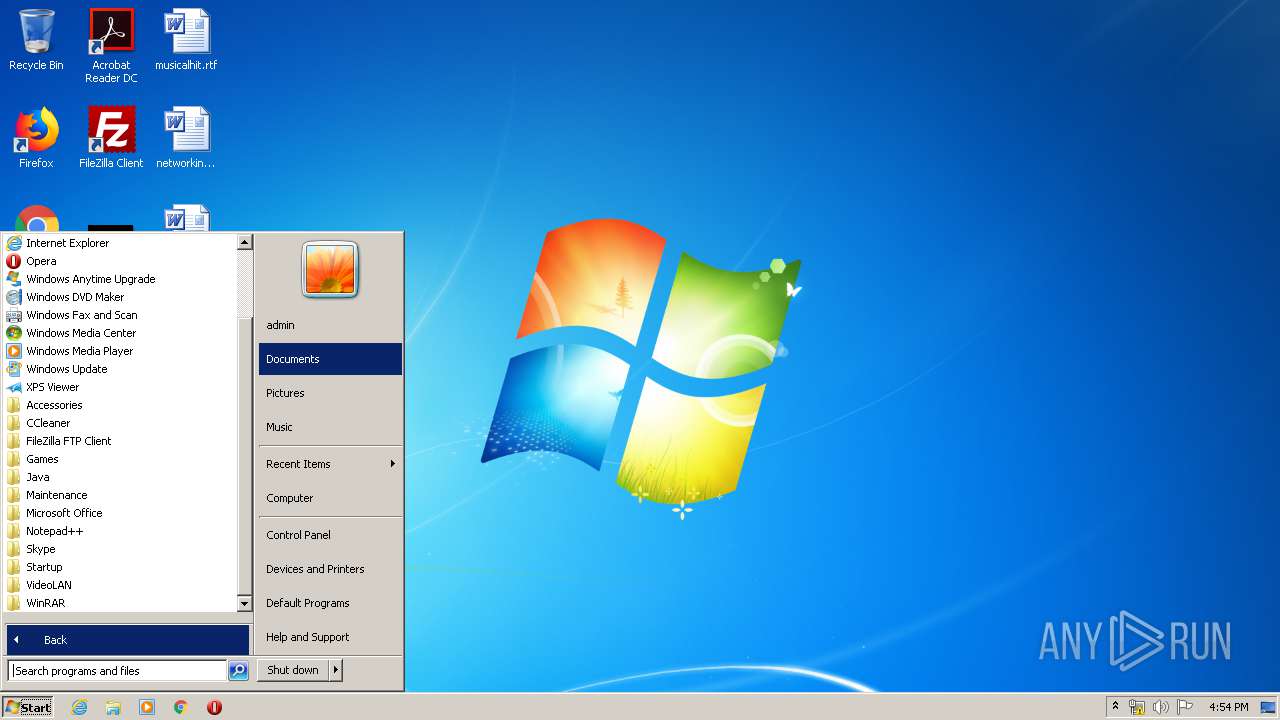Open Control Panel
This screenshot has height=720, width=1280.
pos(330,535)
